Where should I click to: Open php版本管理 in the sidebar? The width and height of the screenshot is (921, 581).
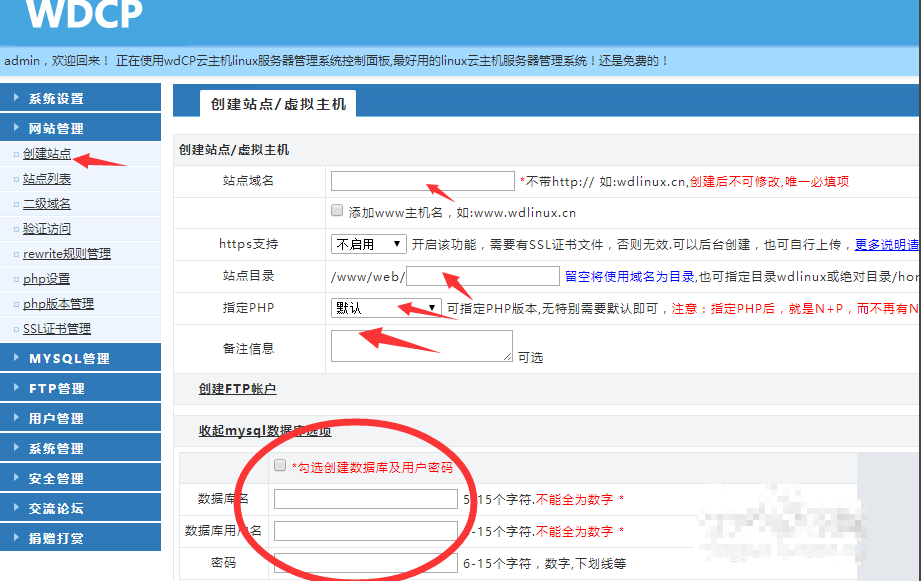tap(58, 304)
